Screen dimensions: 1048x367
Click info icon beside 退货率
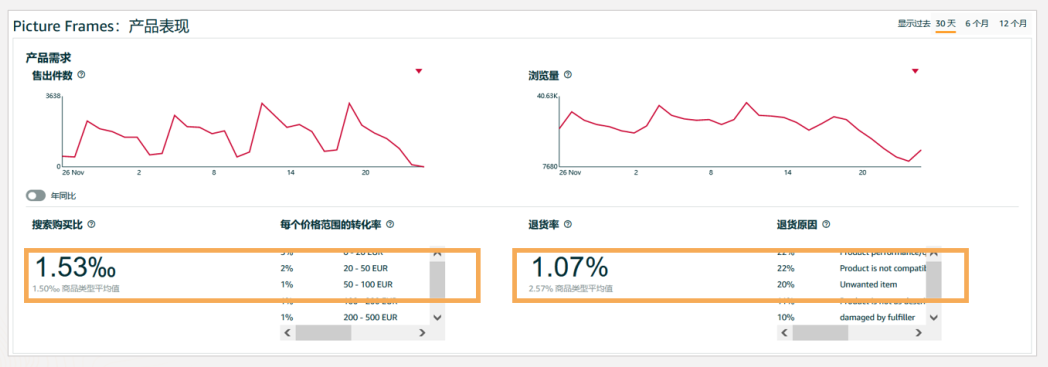point(568,225)
